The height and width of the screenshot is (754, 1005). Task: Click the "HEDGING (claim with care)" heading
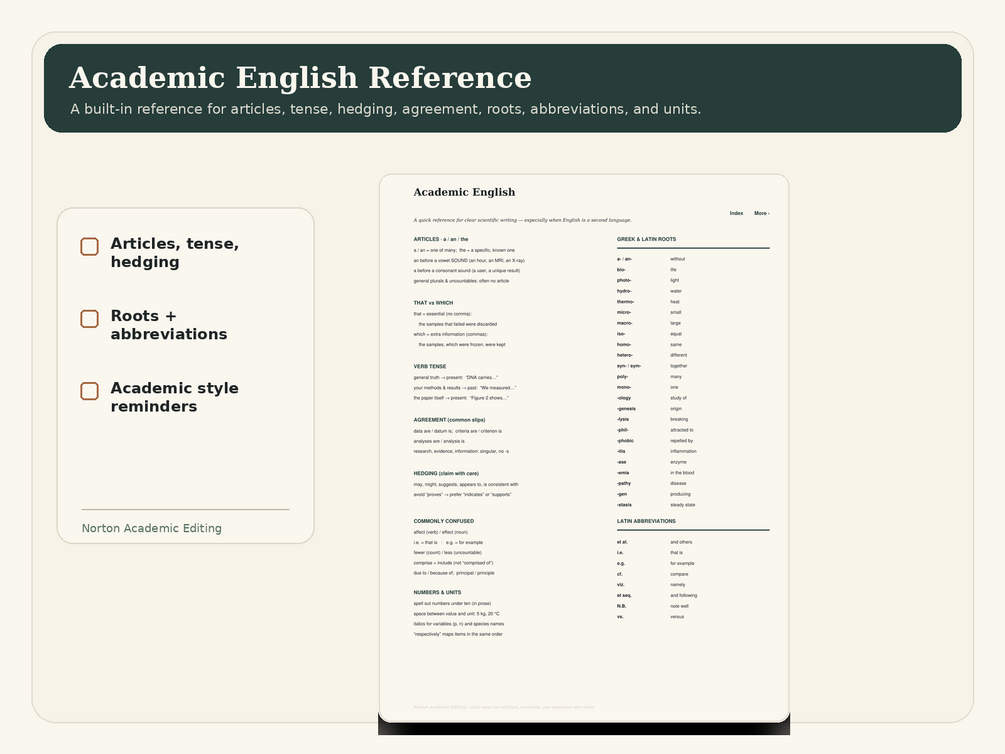click(x=446, y=473)
